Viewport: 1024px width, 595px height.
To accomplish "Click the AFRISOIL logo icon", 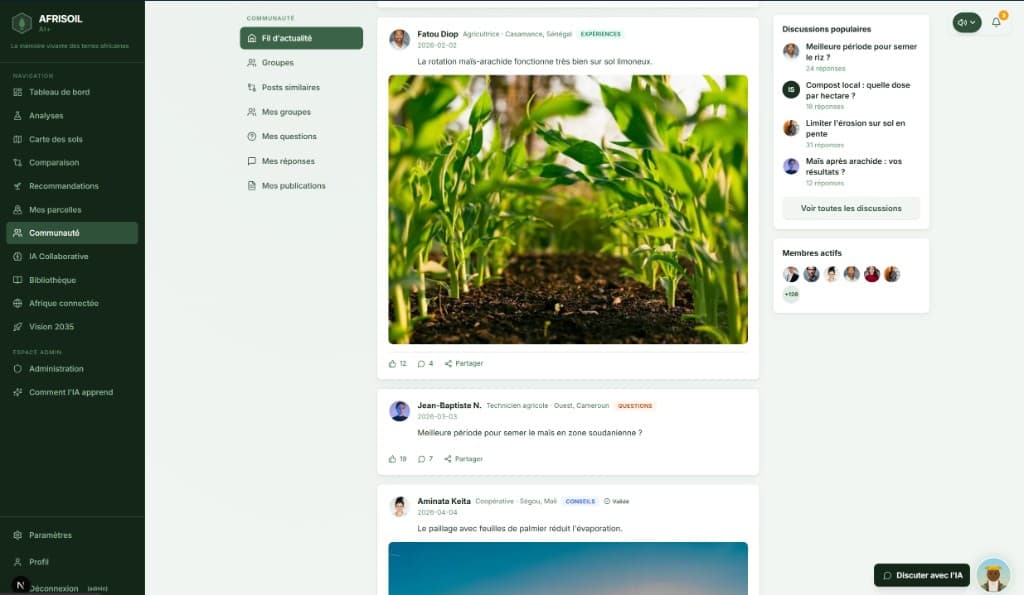I will click(22, 24).
